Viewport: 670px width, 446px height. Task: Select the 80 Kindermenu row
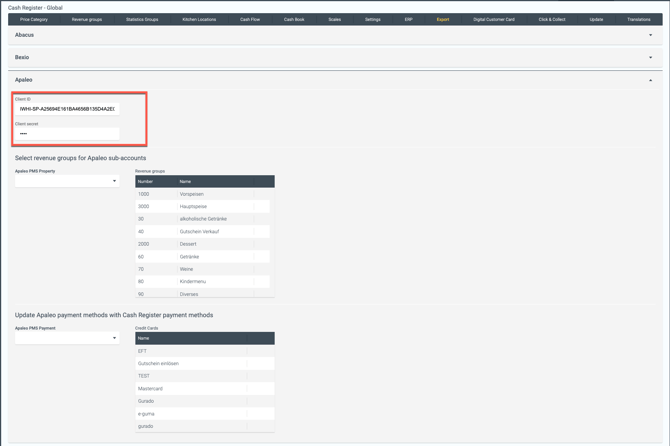205,282
